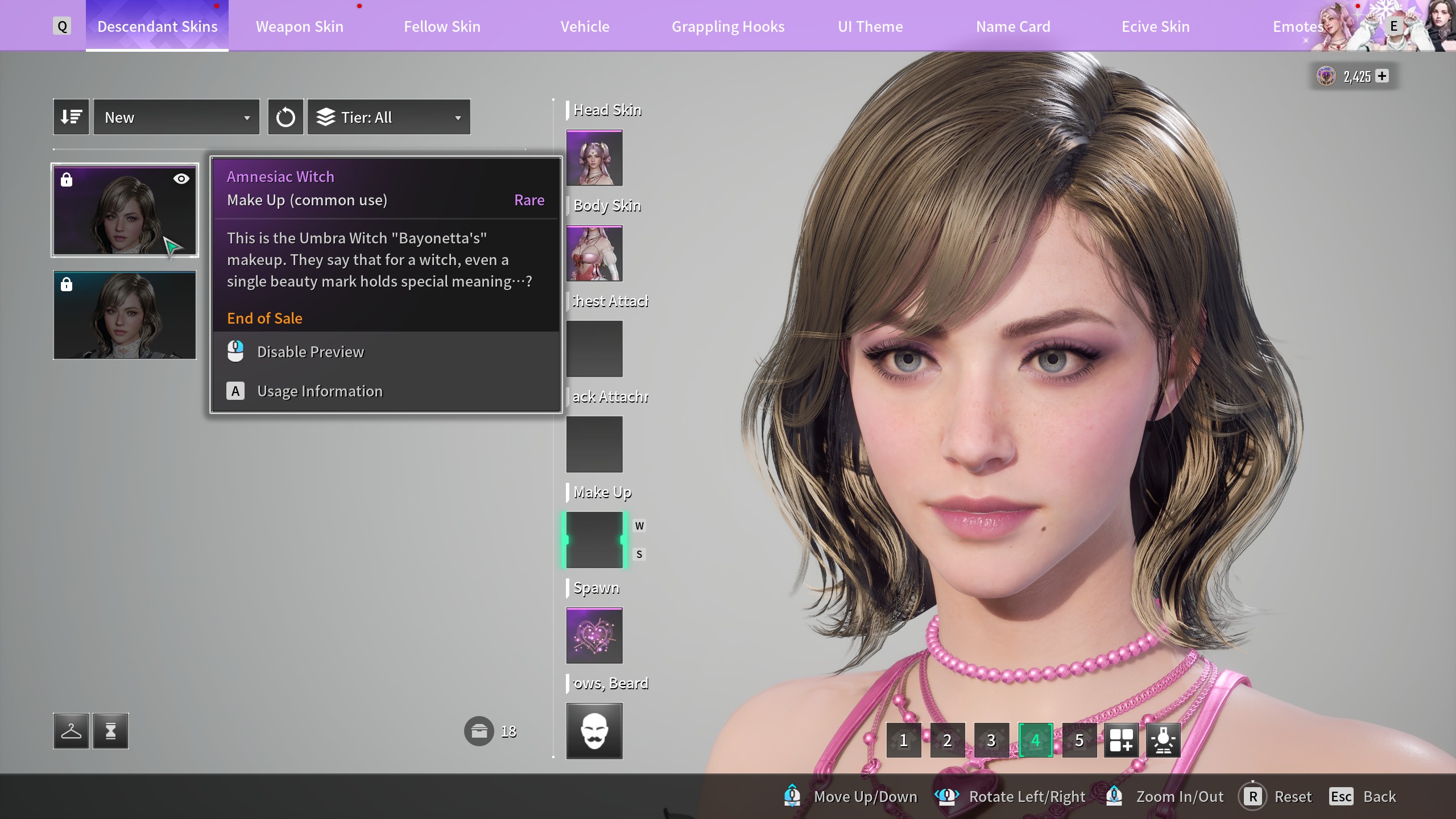Switch to preset slot 2
Viewport: 1456px width, 819px height.
(x=947, y=740)
